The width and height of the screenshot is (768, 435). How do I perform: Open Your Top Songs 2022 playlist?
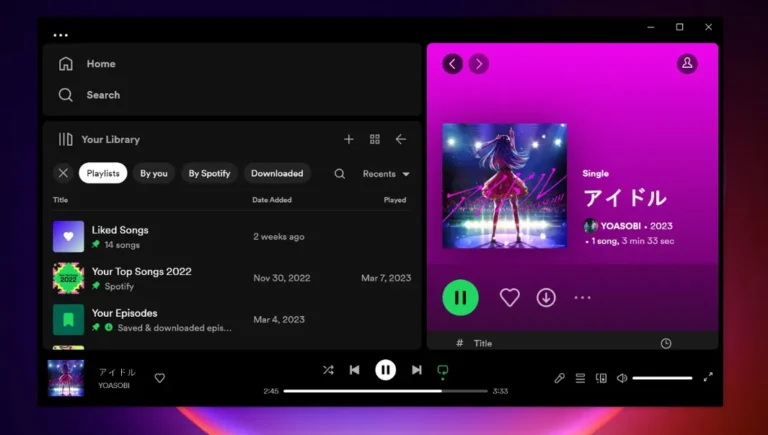pos(232,278)
